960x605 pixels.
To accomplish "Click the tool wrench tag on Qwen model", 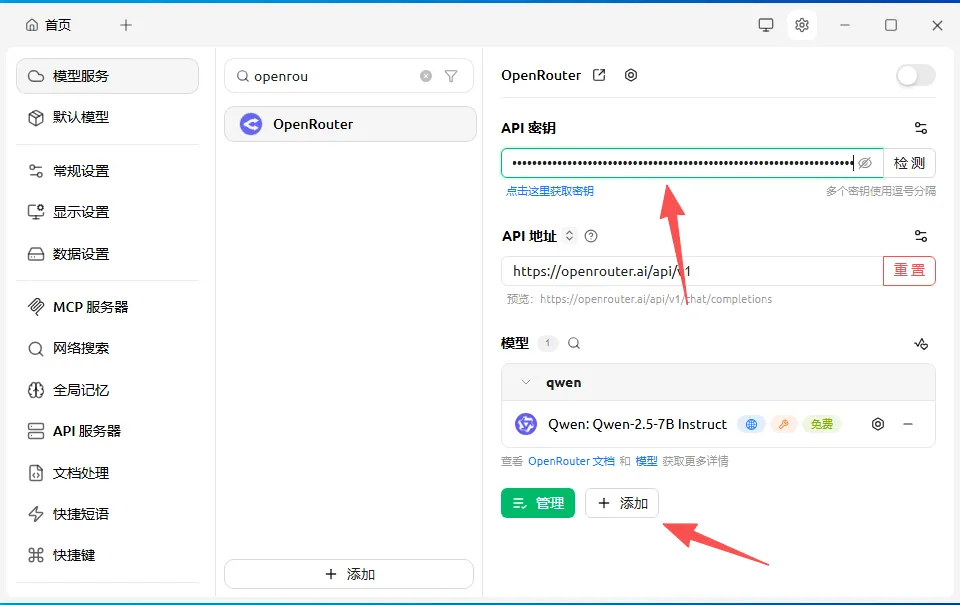I will [x=783, y=424].
